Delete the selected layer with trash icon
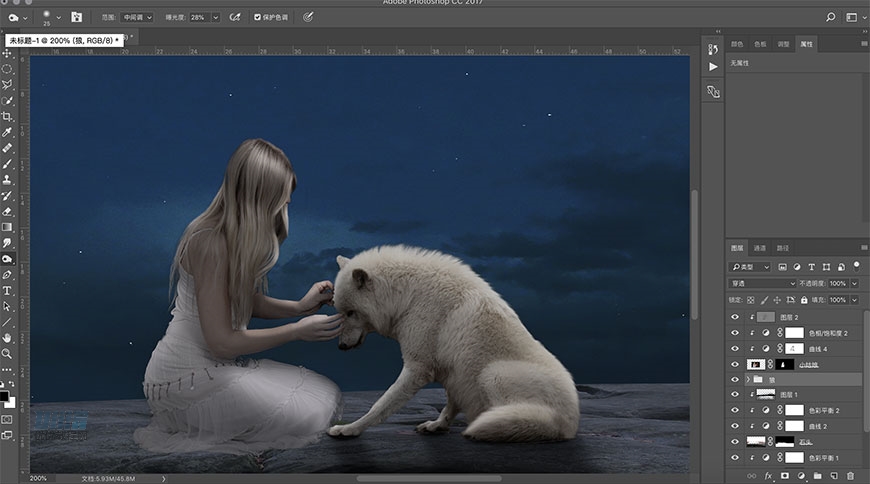Image resolution: width=870 pixels, height=484 pixels. click(x=850, y=476)
